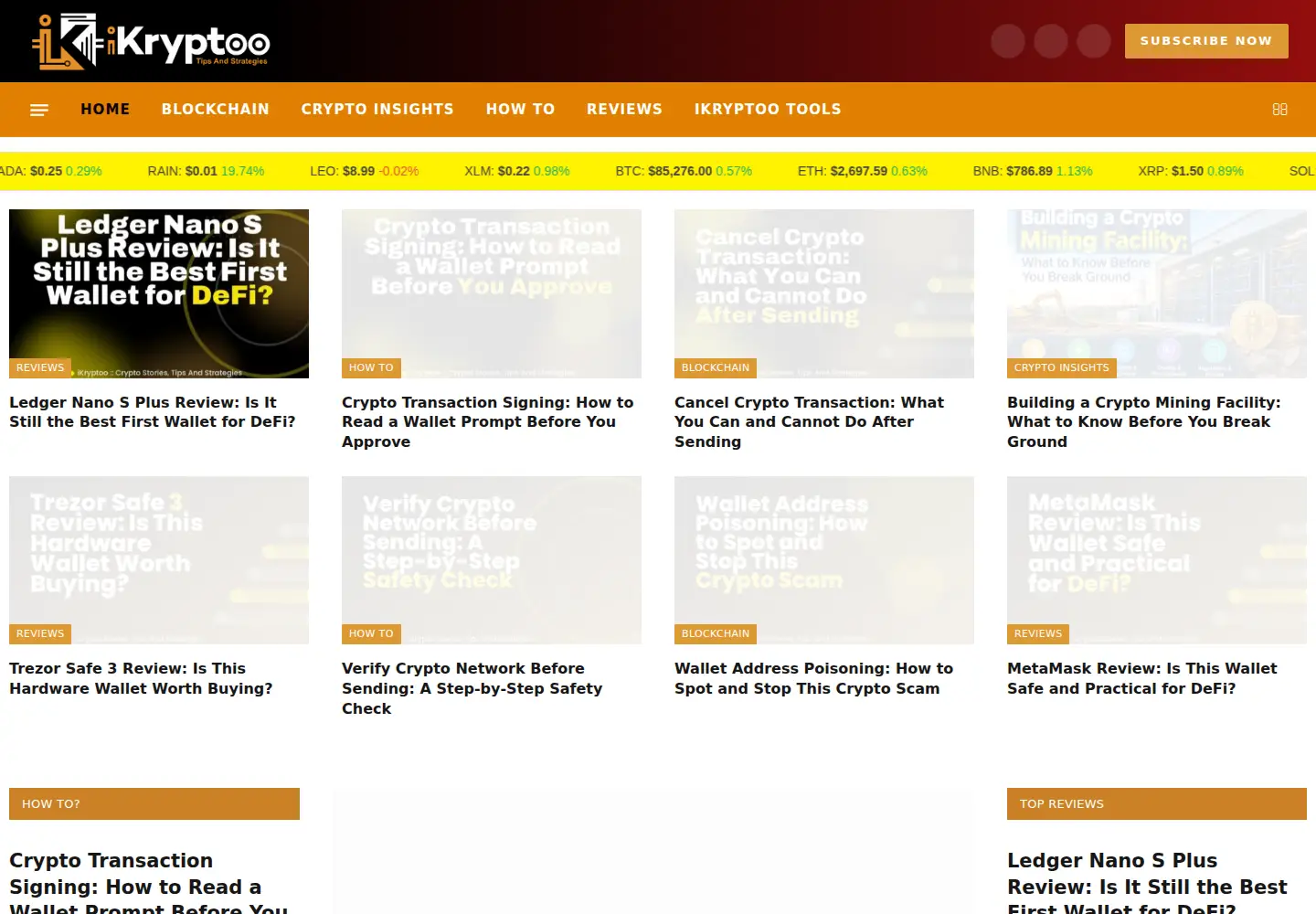The image size is (1316, 914).
Task: Open the iKryptoo Tools menu
Action: [x=768, y=109]
